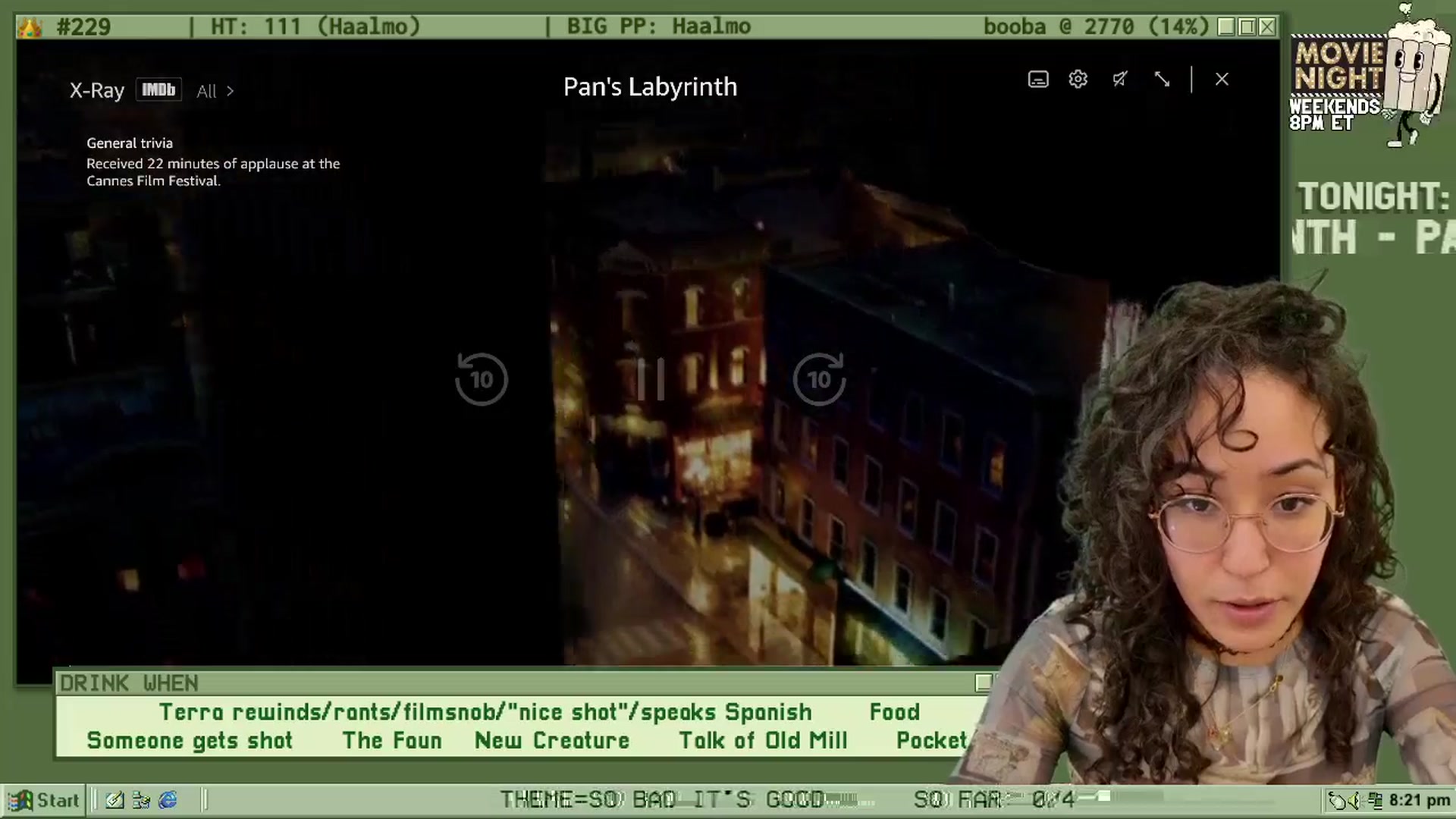This screenshot has height=819, width=1456.
Task: Click the 'New Creature' drink rule
Action: (552, 740)
